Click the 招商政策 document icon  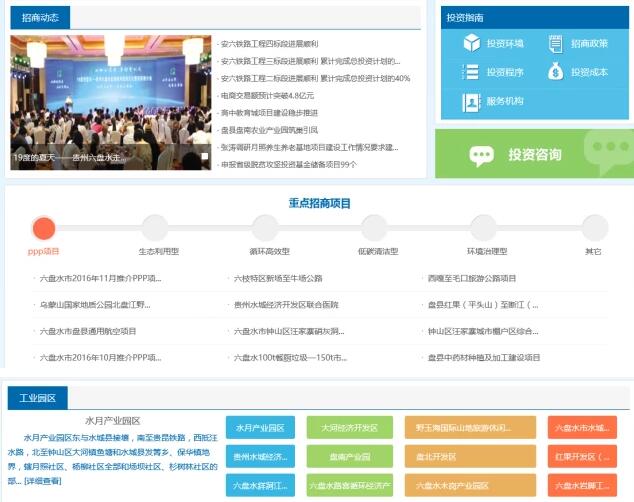click(x=555, y=44)
